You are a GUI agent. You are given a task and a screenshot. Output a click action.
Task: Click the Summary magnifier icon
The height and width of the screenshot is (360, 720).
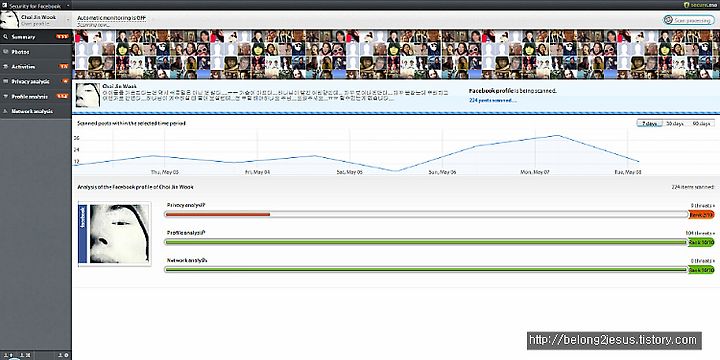pos(6,36)
